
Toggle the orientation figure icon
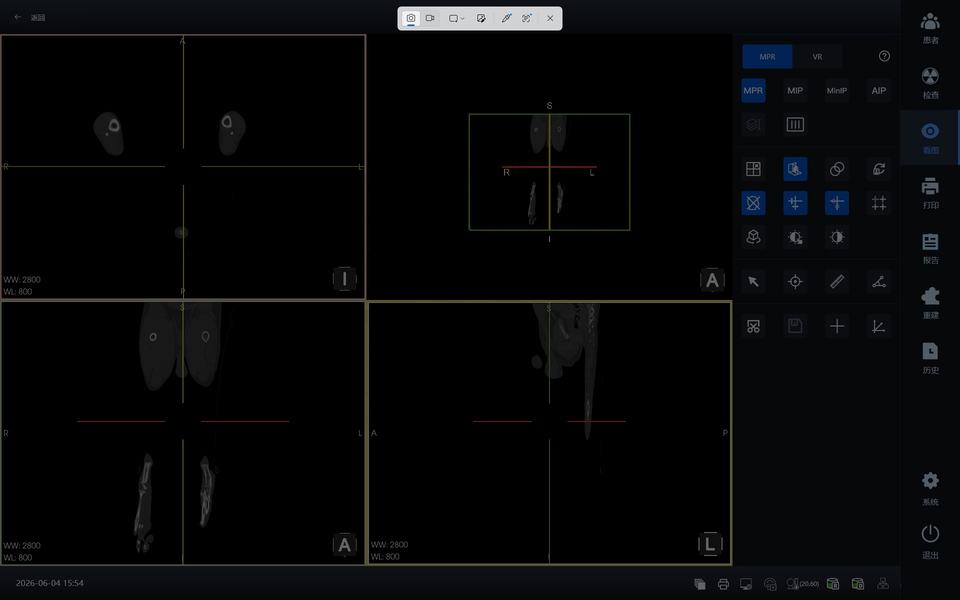(x=795, y=169)
